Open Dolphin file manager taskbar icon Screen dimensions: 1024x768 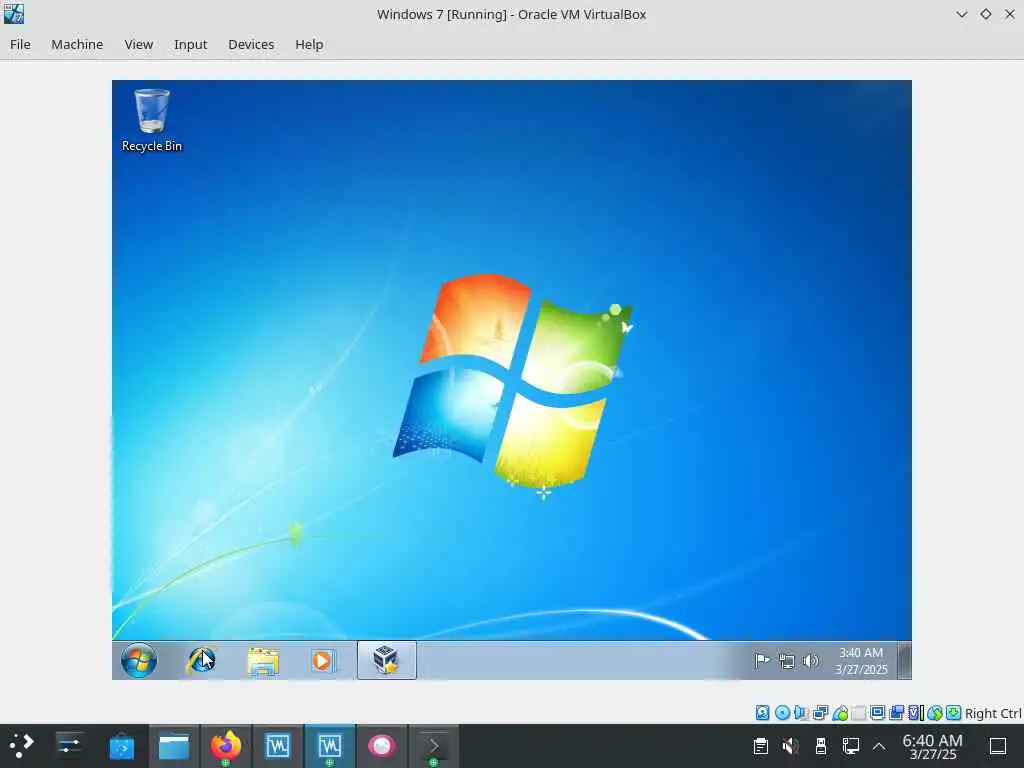pyautogui.click(x=174, y=746)
